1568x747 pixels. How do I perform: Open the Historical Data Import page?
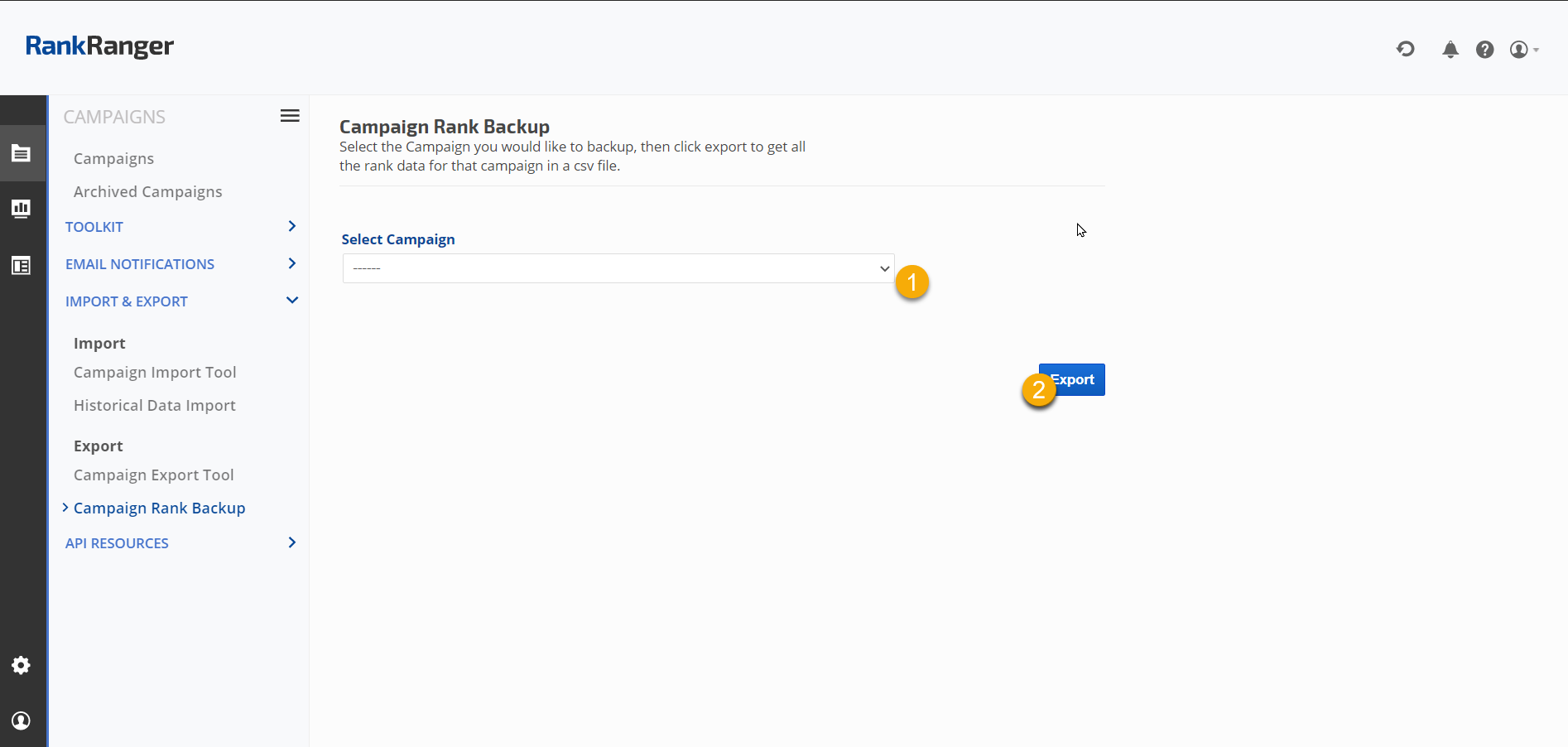tap(154, 406)
